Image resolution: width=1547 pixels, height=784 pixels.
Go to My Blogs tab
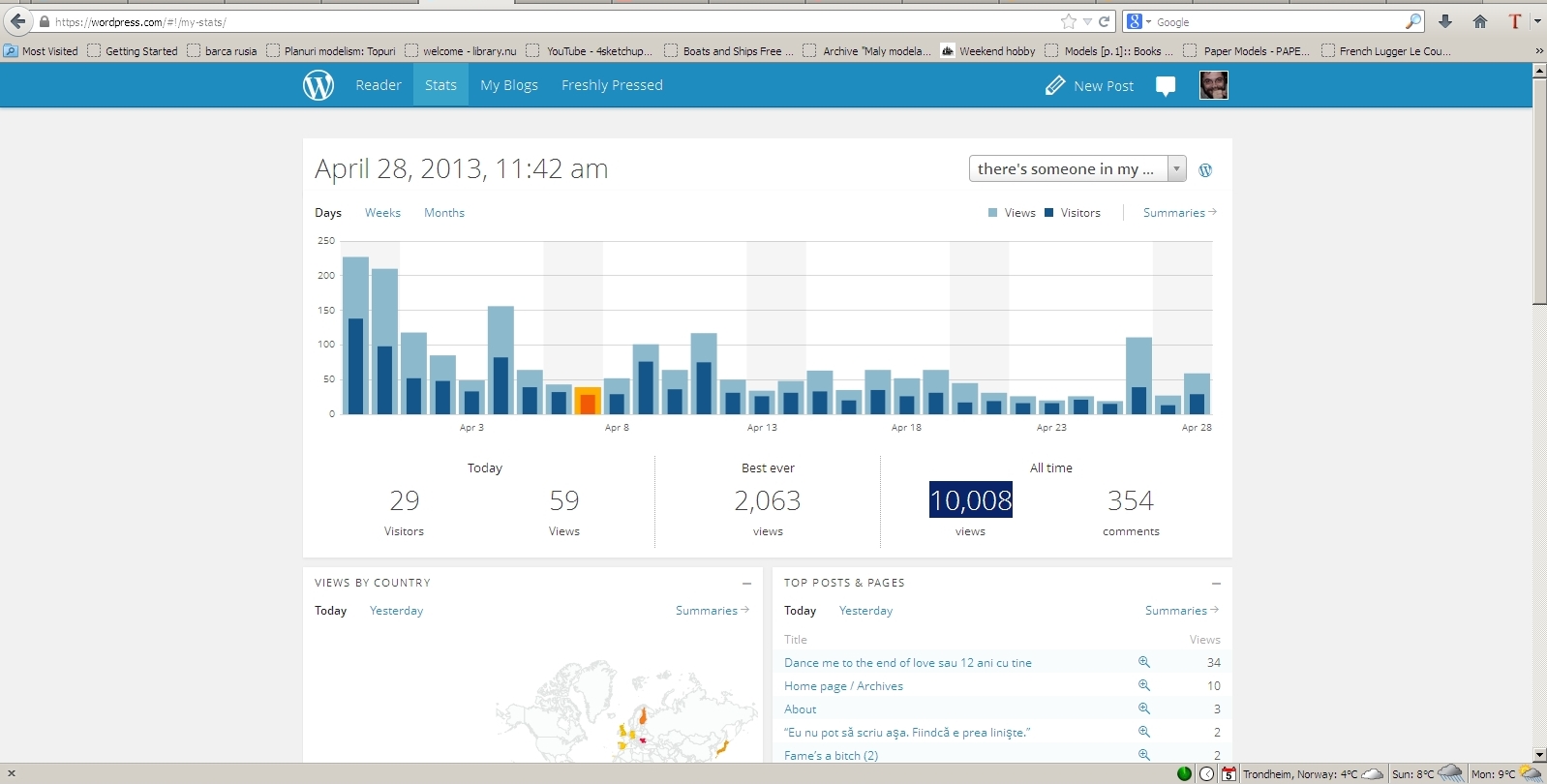(x=509, y=85)
